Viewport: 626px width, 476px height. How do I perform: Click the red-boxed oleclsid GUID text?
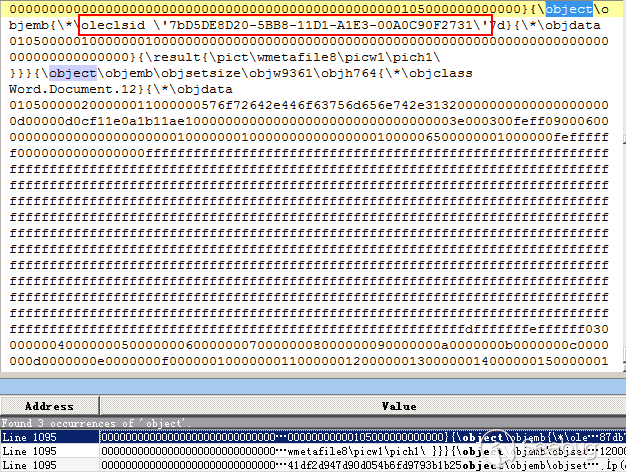point(285,25)
